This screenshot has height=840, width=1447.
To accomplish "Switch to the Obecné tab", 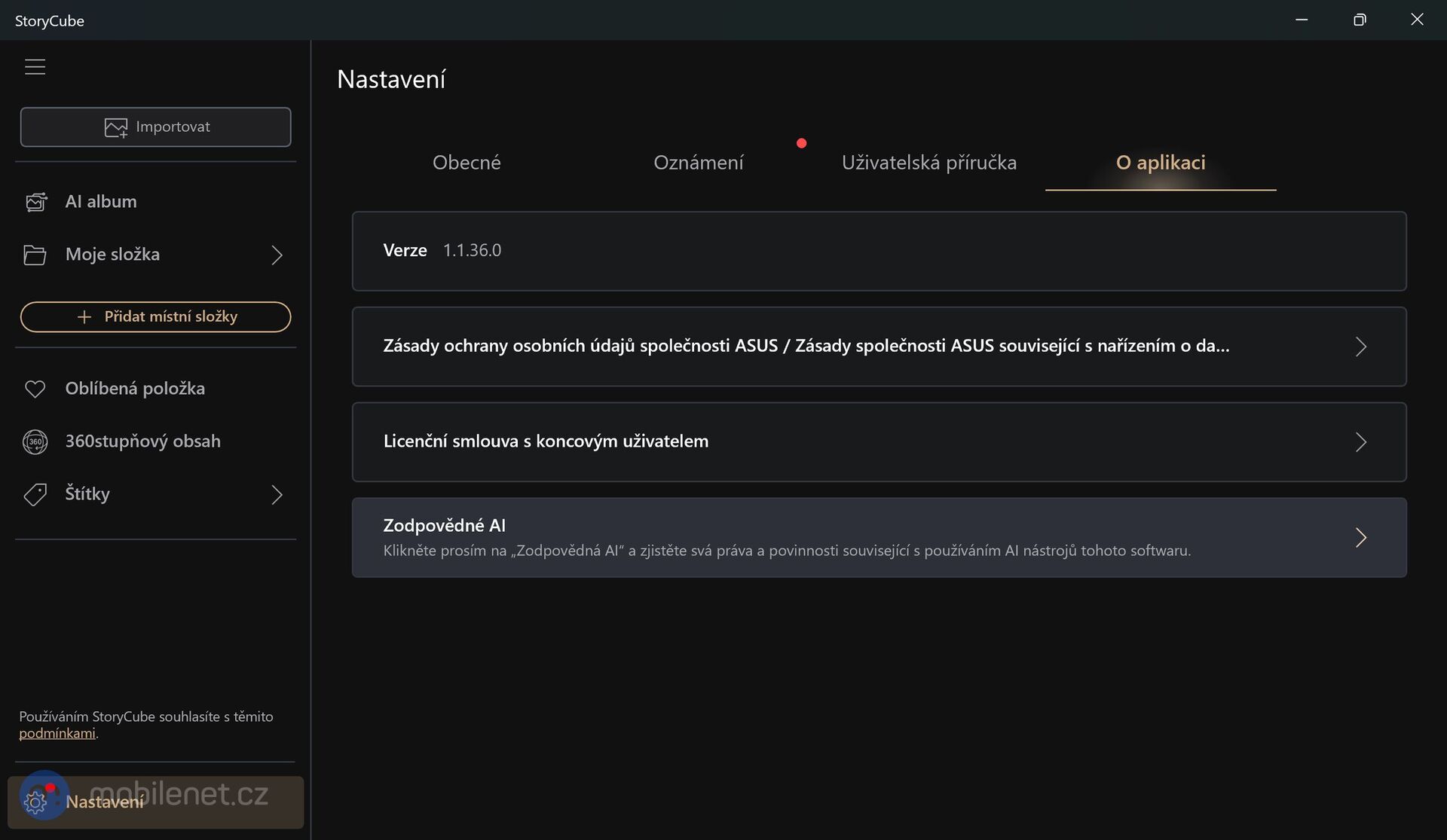I will click(467, 163).
